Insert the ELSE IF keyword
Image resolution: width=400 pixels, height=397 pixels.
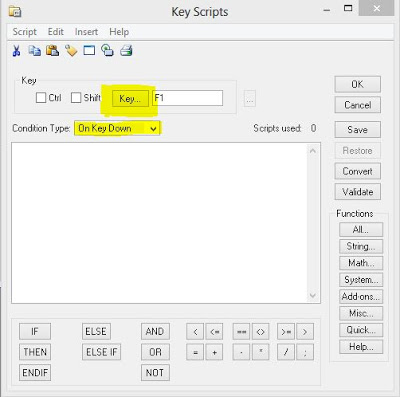pos(101,352)
